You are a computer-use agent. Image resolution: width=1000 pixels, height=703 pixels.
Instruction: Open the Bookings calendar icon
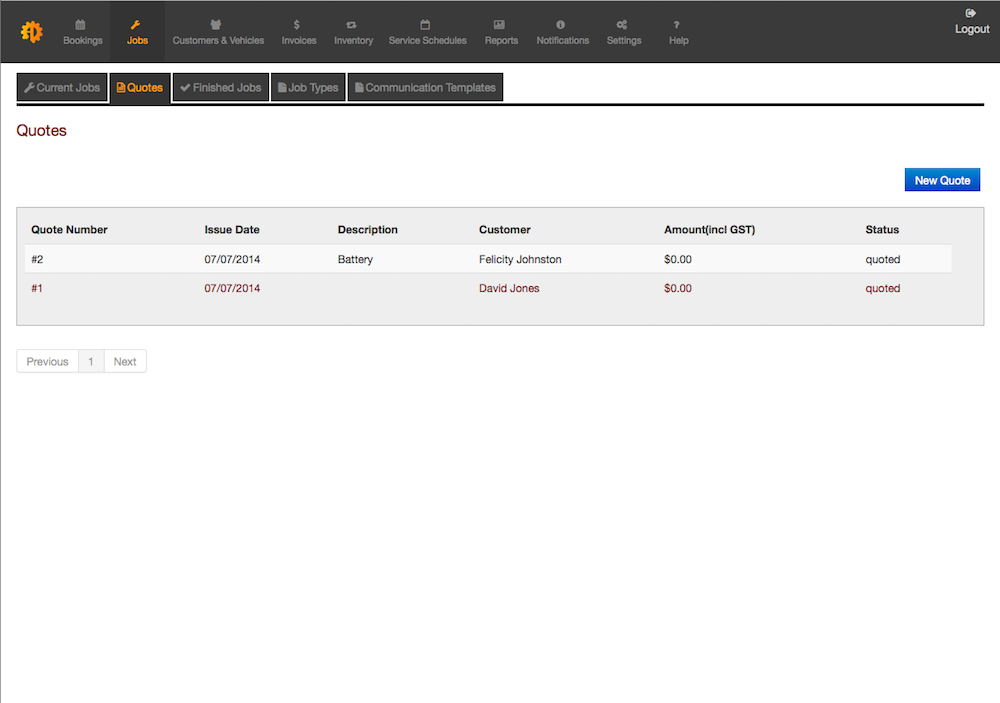(x=81, y=24)
